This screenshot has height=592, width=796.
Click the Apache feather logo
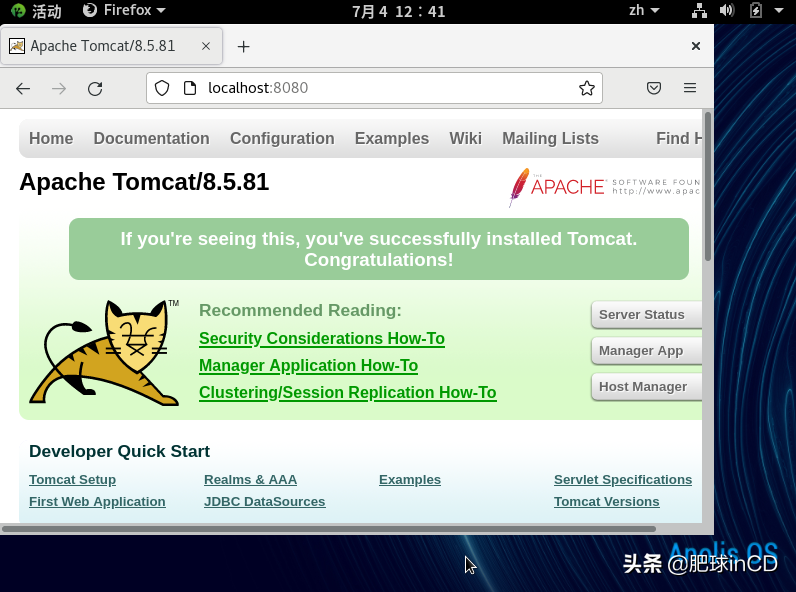519,187
